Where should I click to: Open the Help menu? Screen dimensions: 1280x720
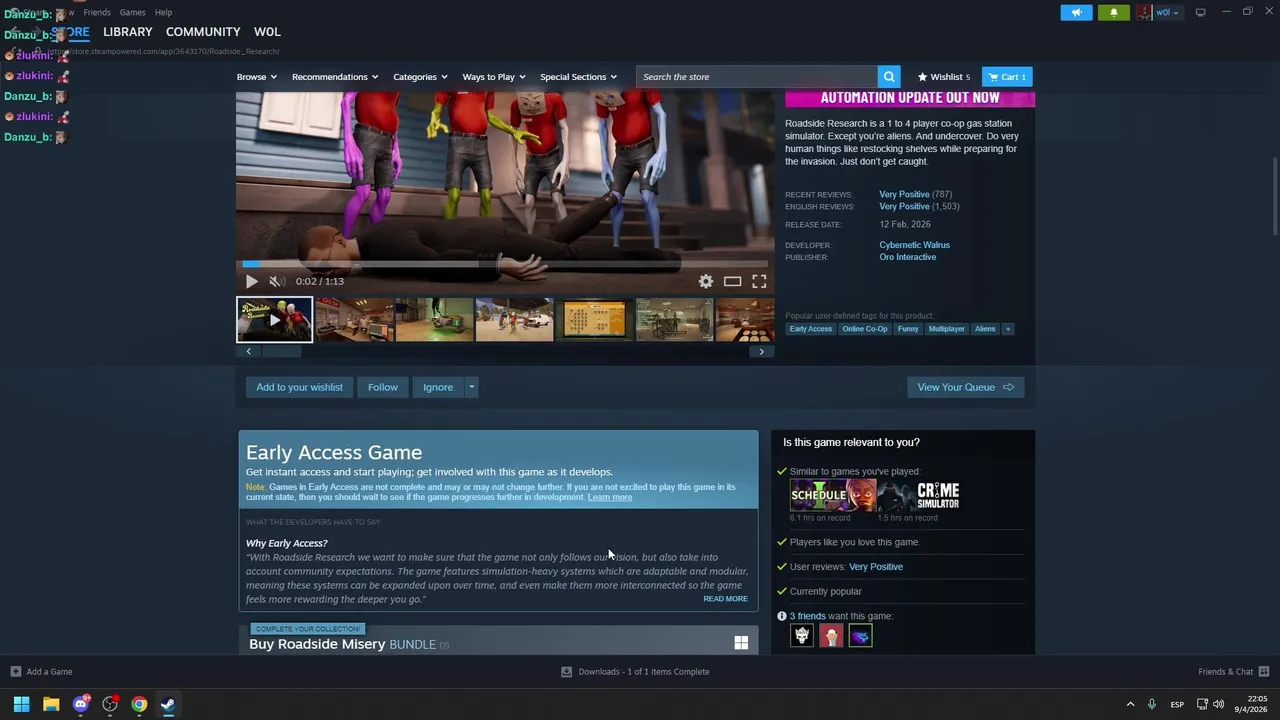click(x=163, y=12)
